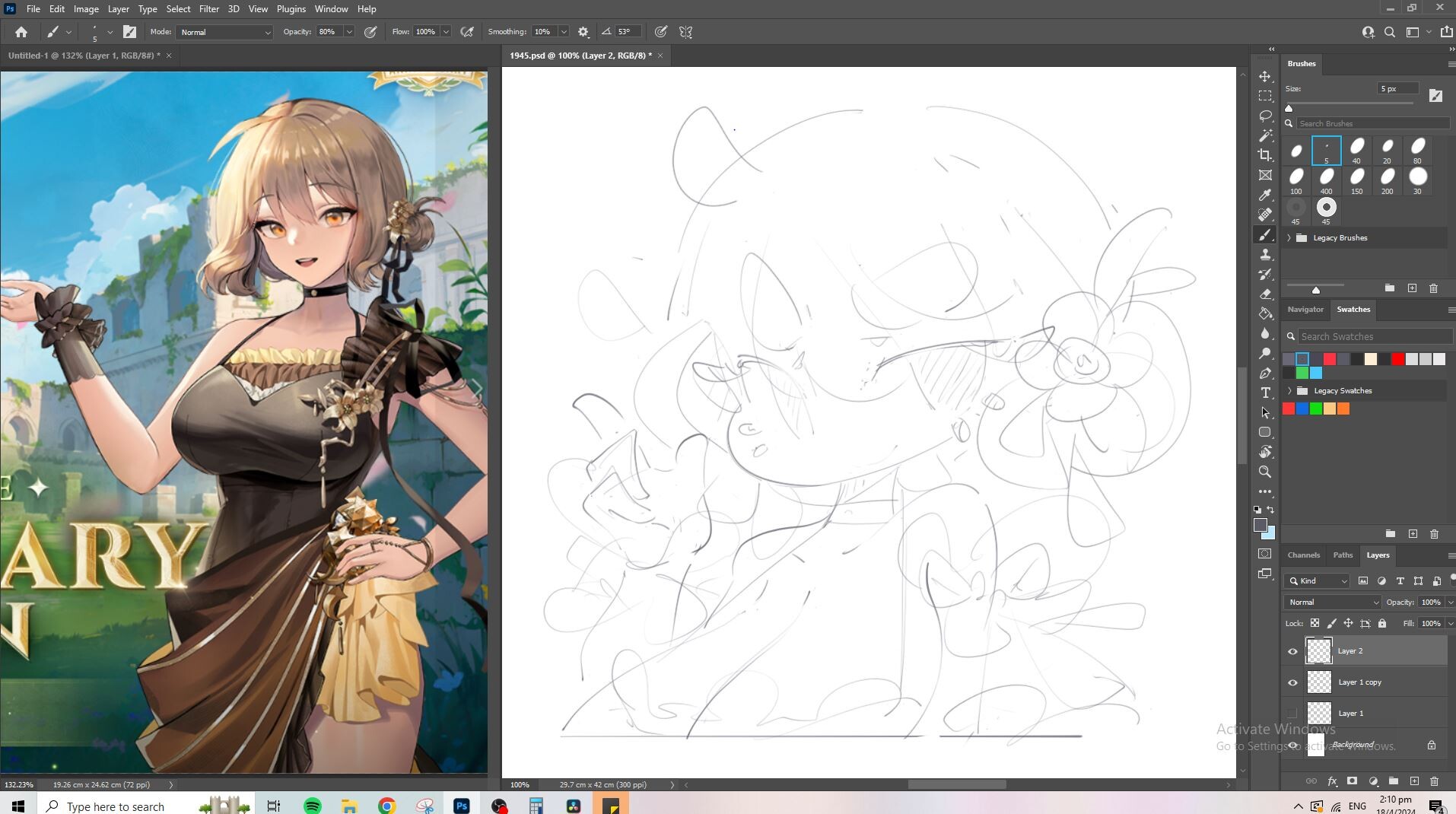
Task: Hide Layer 2 visibility eye
Action: click(1292, 651)
